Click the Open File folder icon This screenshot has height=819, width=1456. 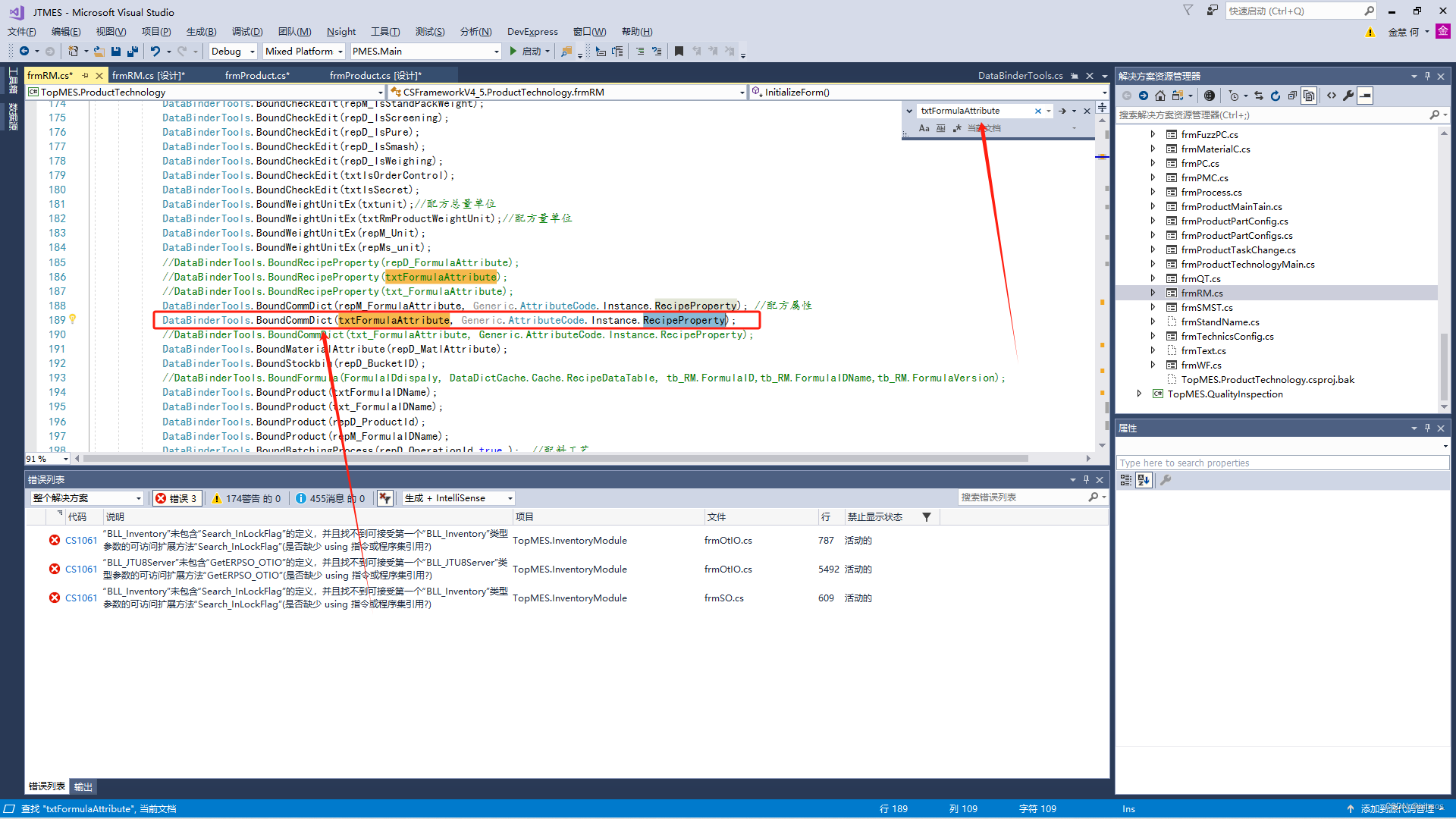99,52
